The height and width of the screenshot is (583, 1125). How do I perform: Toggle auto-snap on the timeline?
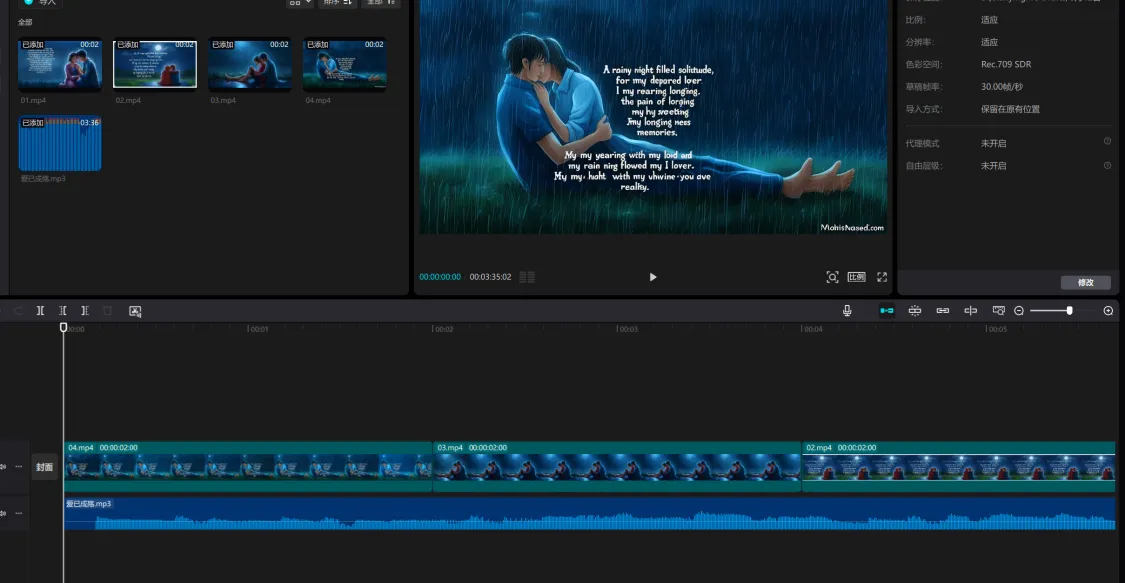pos(915,311)
